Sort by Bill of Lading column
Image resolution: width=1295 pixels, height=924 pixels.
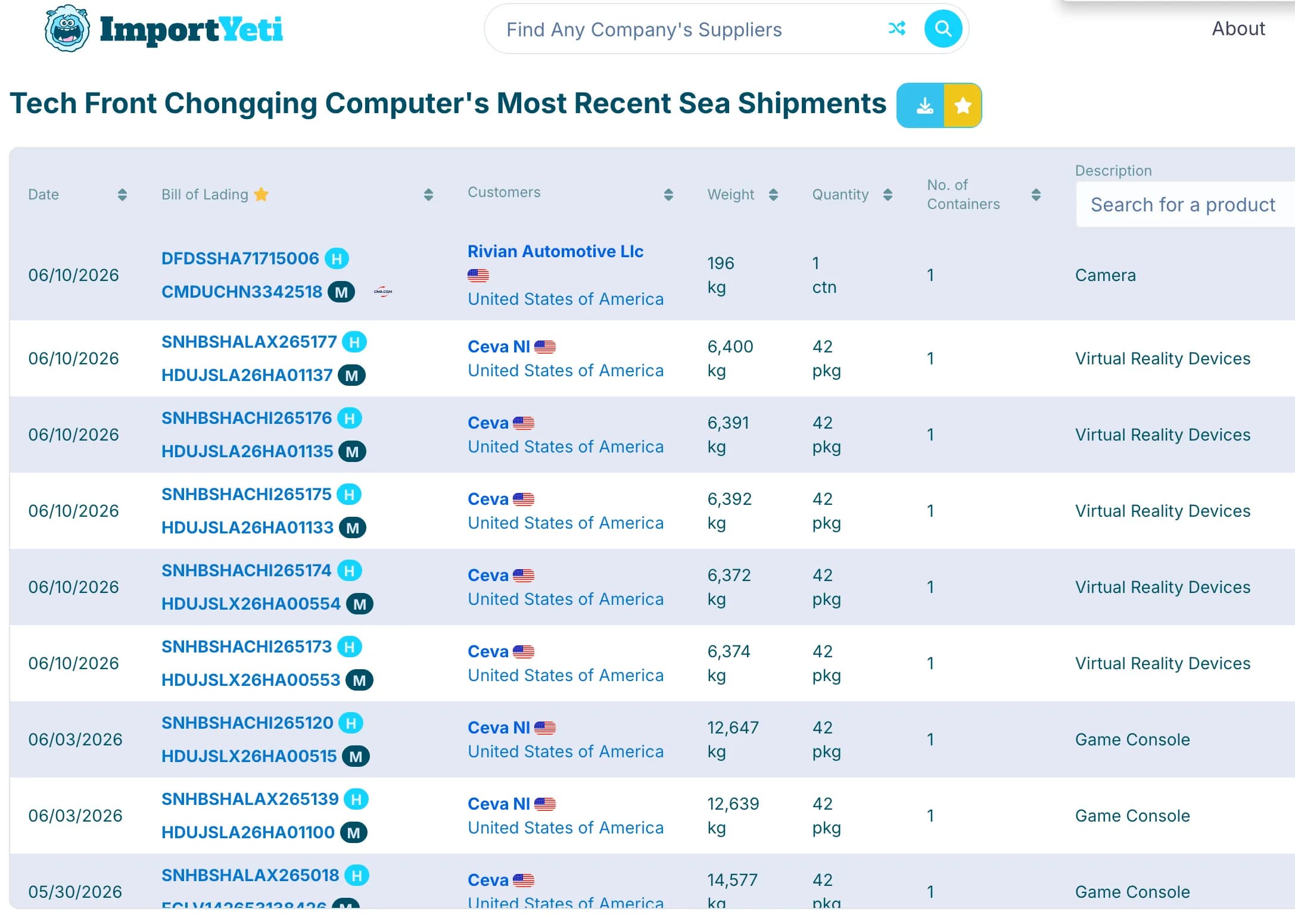point(428,195)
